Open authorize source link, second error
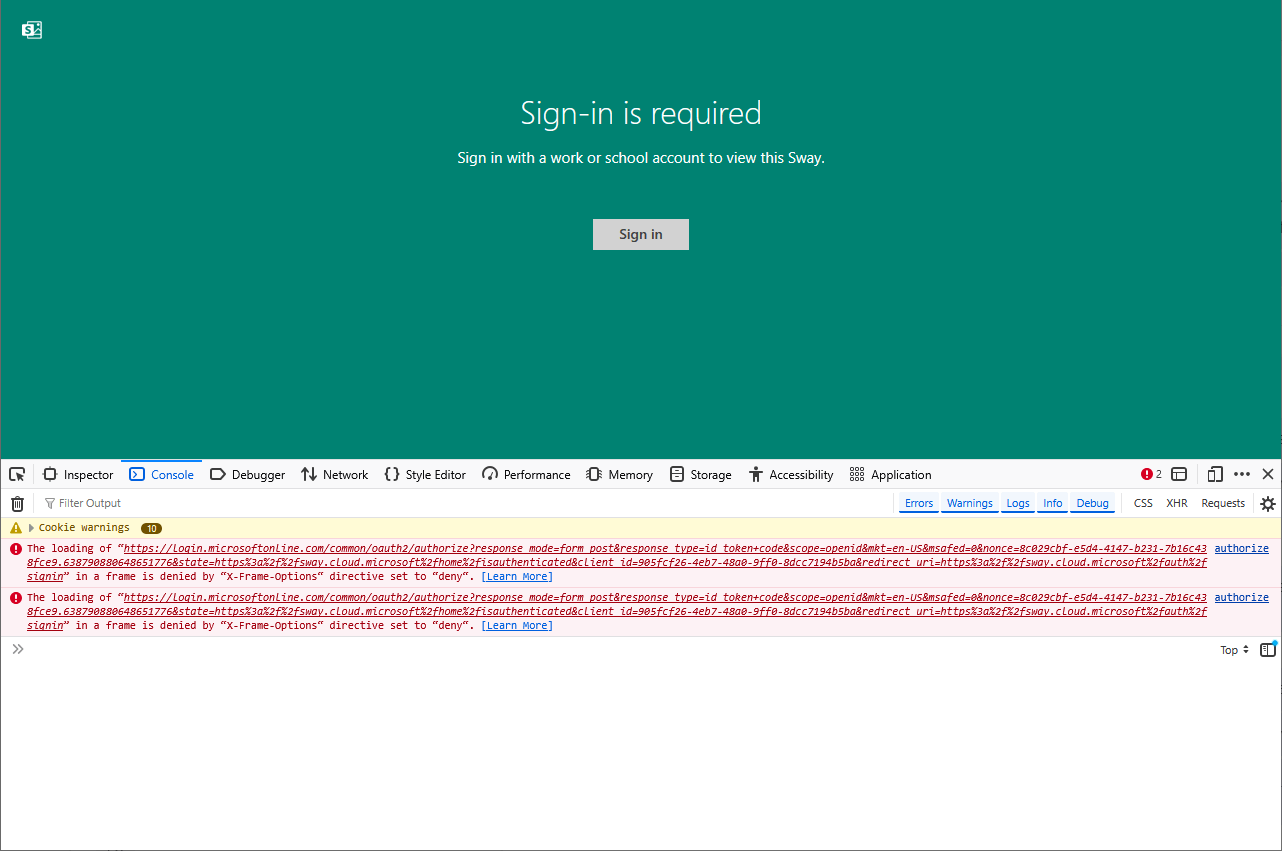The width and height of the screenshot is (1282, 851). coord(1241,597)
